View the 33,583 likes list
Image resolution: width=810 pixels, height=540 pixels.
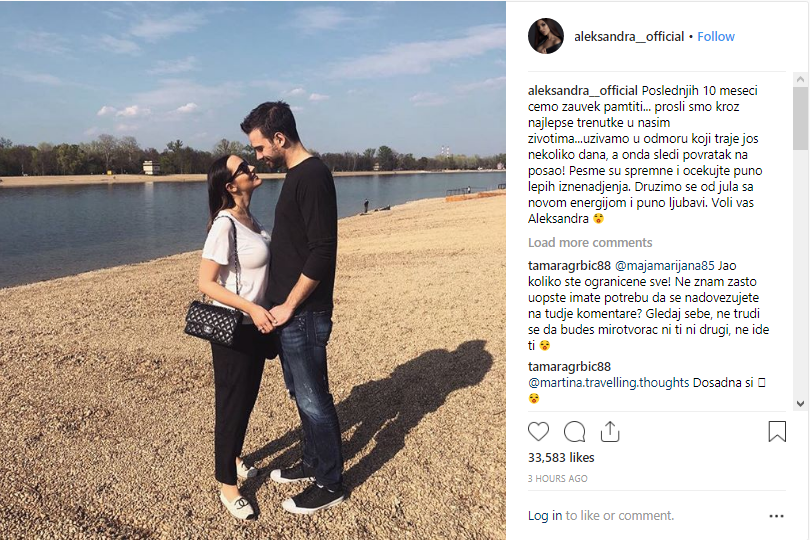point(561,457)
